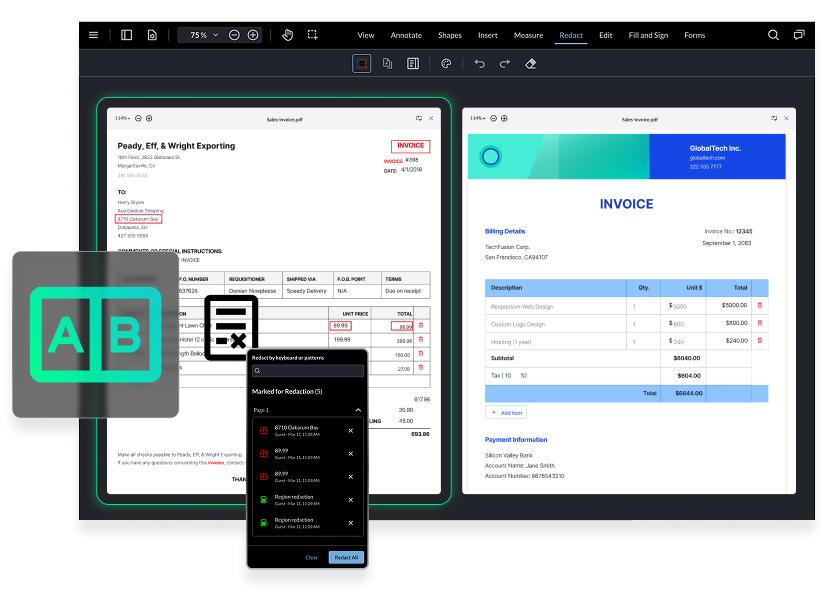
Task: Remove the 8710 Oakarum Bay redaction
Action: pyautogui.click(x=351, y=431)
